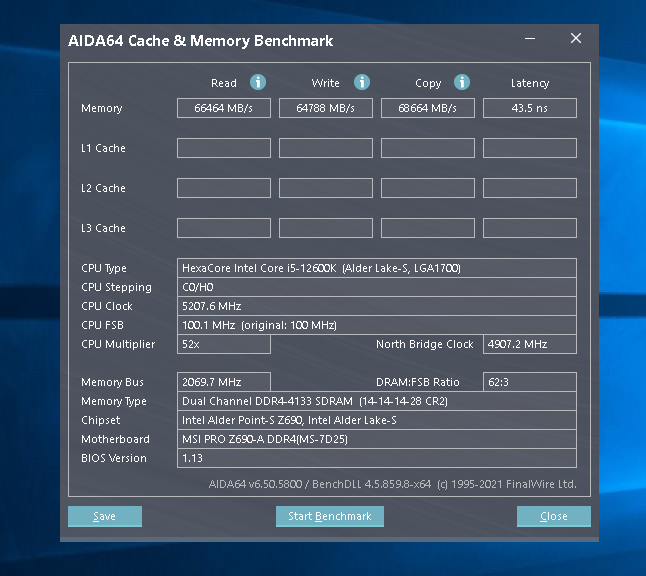This screenshot has width=646, height=576.
Task: Click the empty L2 Cache Latency field
Action: 529,188
